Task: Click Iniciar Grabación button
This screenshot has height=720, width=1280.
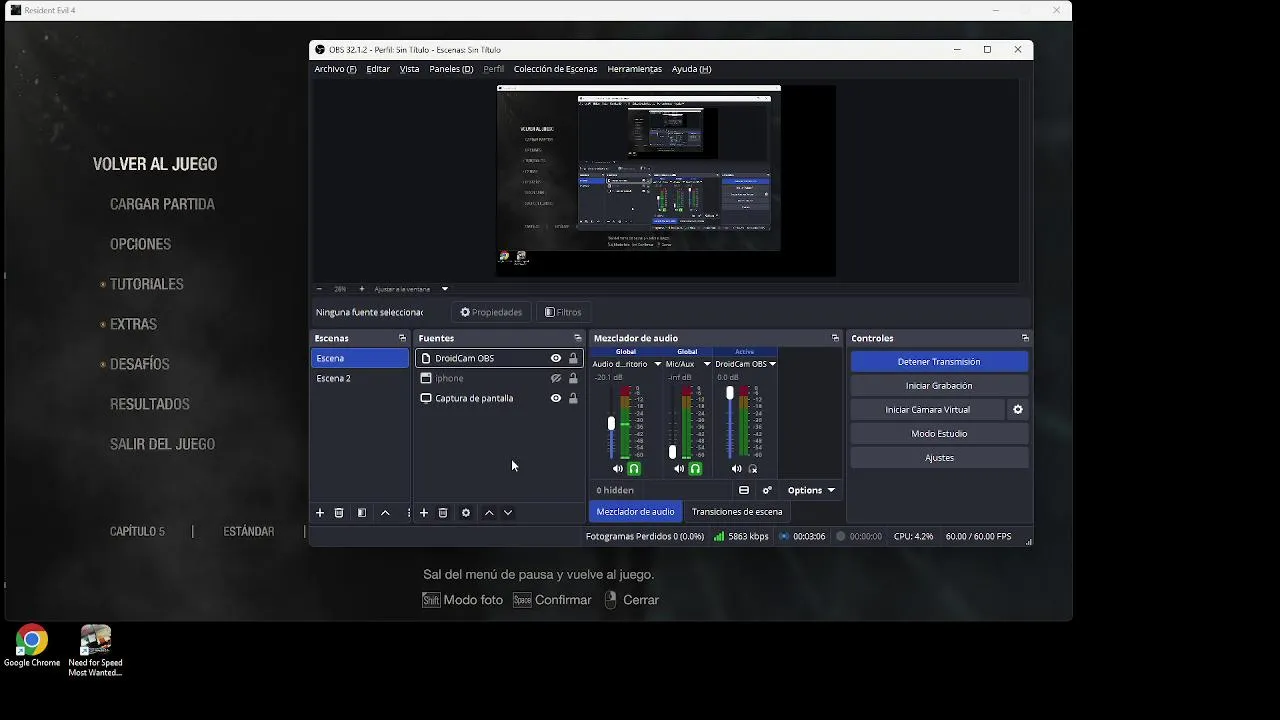Action: pos(939,386)
